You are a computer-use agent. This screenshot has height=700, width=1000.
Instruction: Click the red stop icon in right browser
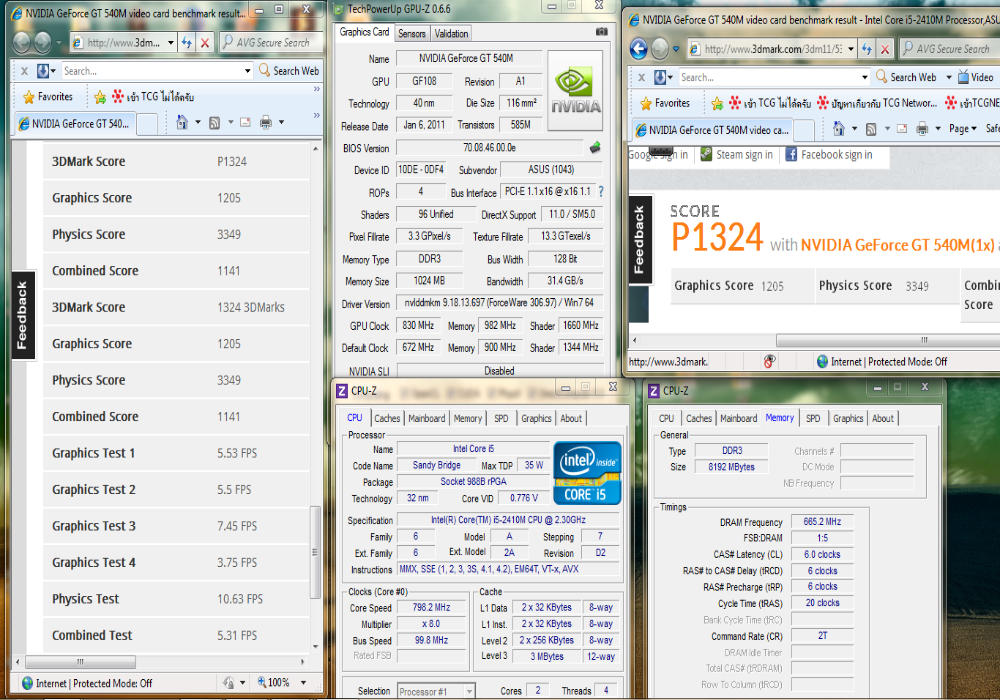[885, 48]
